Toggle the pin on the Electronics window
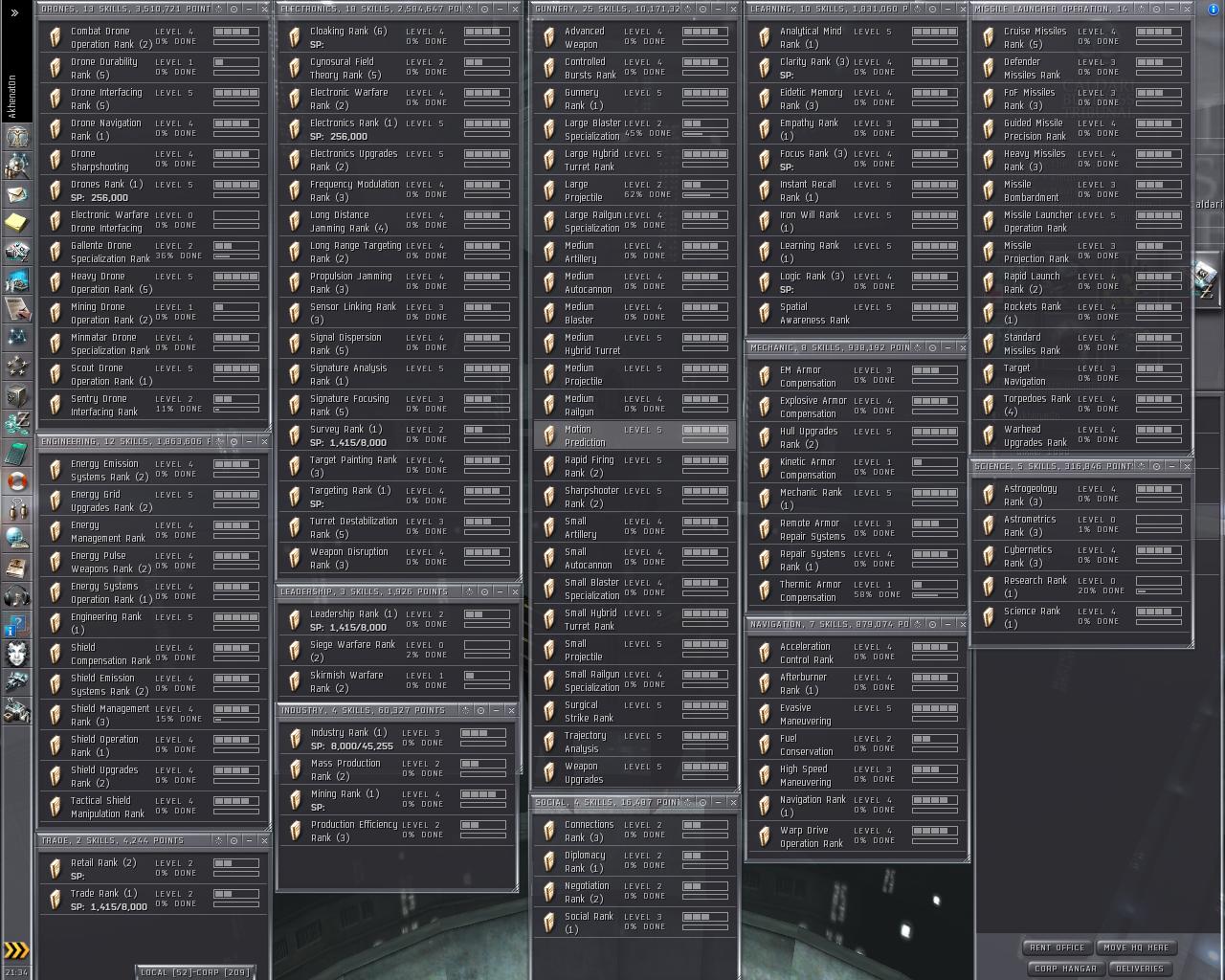1225x980 pixels. (484, 9)
